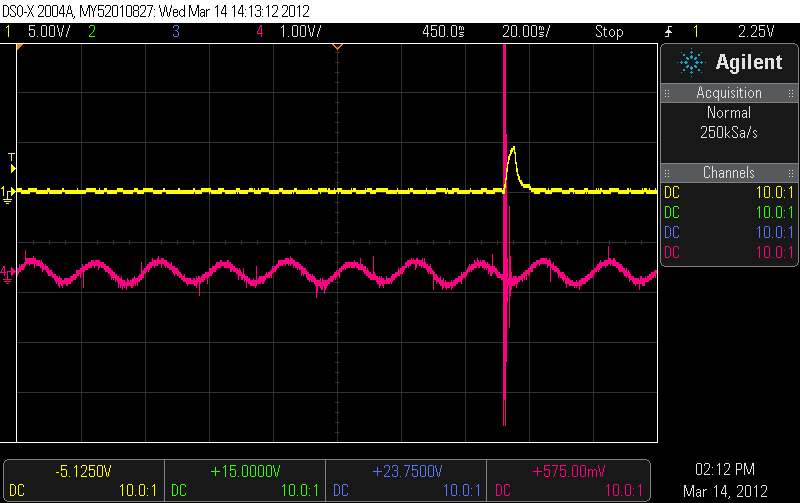The height and width of the screenshot is (503, 800).
Task: Open the Channels panel header
Action: tap(729, 173)
